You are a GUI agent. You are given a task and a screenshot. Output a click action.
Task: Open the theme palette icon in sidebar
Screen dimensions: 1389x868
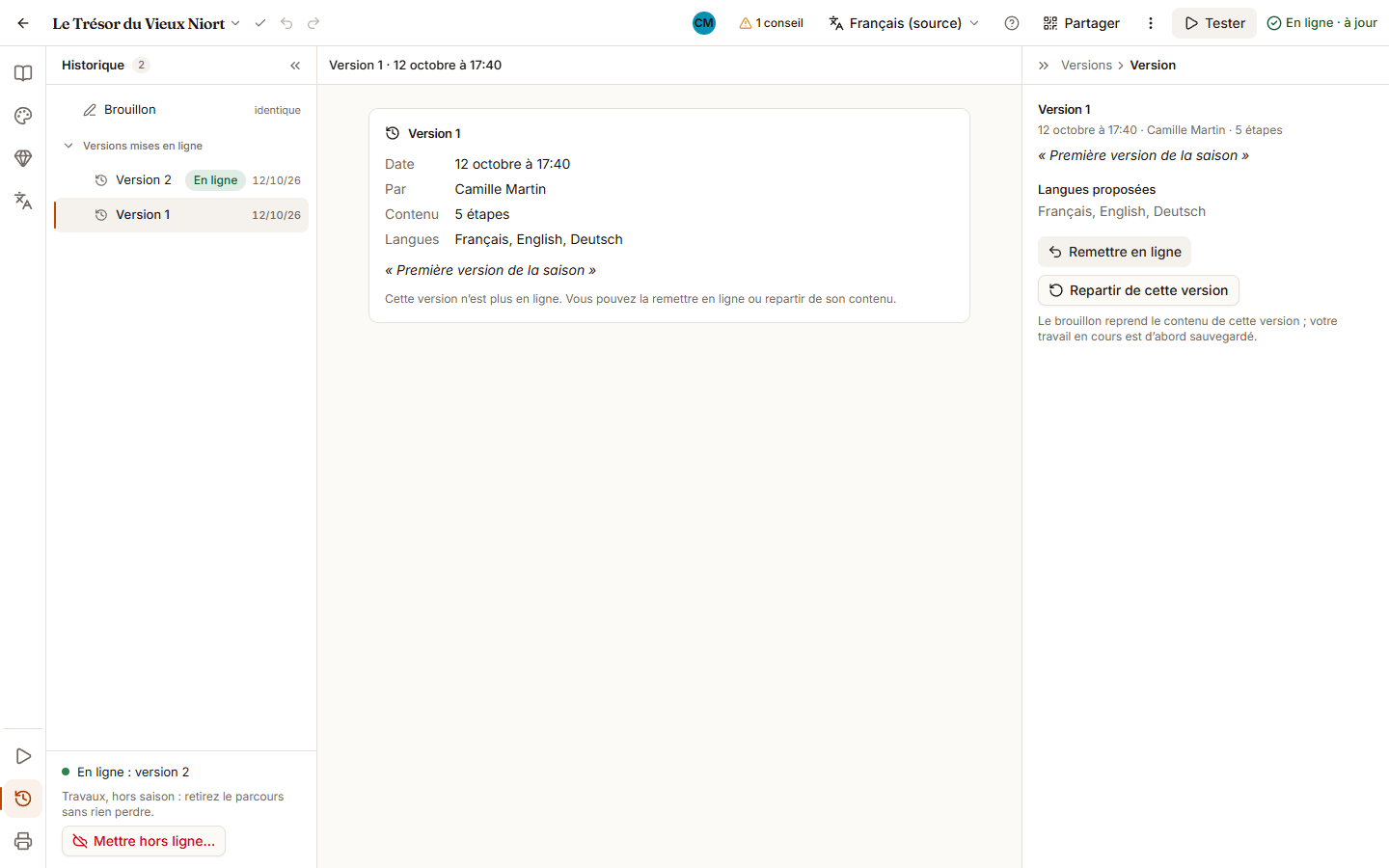click(x=23, y=116)
